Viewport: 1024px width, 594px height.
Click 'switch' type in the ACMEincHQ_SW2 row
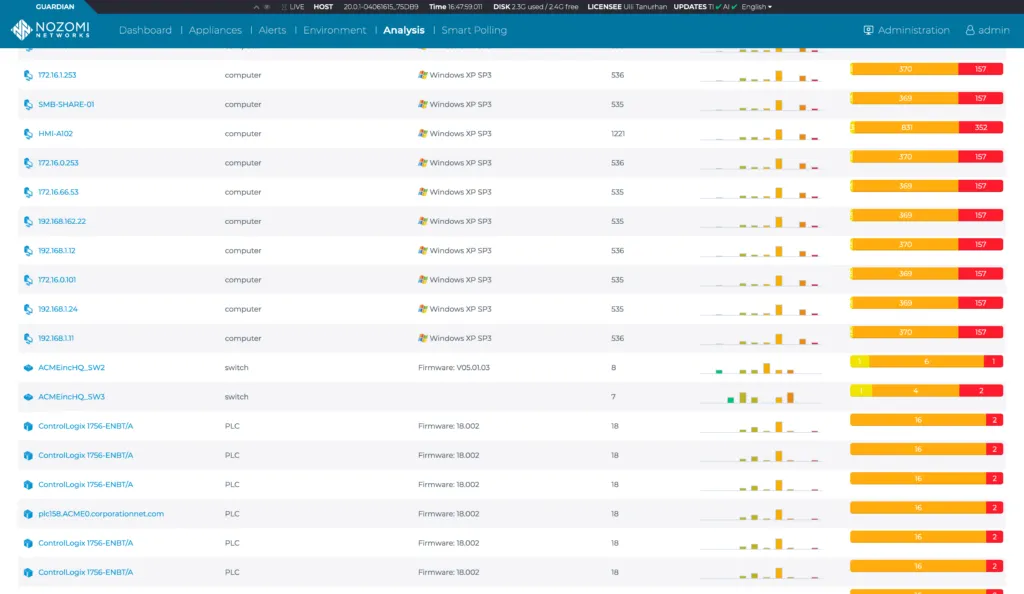point(236,367)
